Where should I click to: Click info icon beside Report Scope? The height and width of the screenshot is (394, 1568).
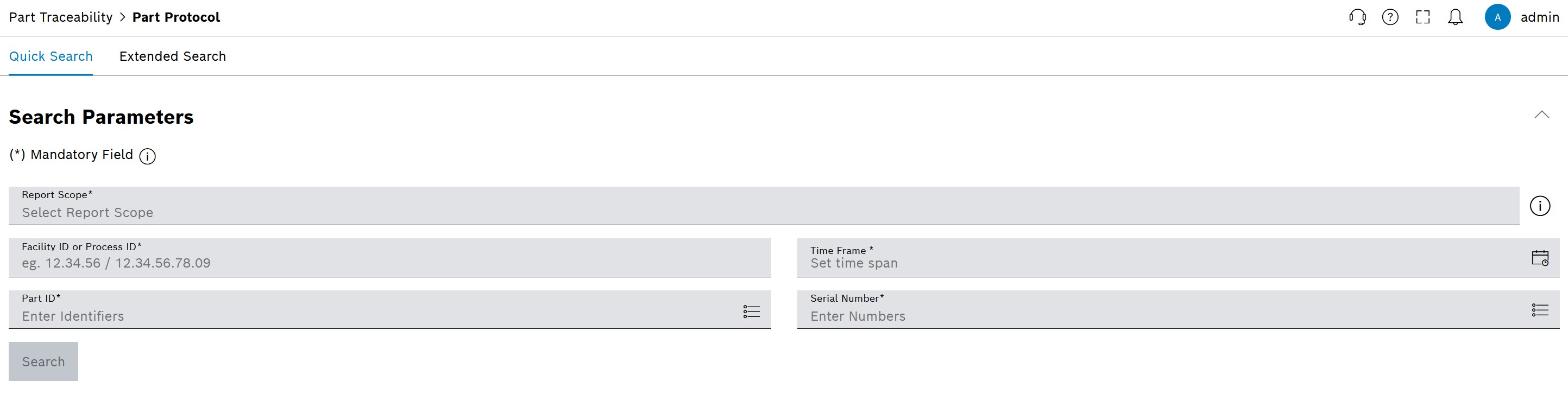[x=1540, y=206]
